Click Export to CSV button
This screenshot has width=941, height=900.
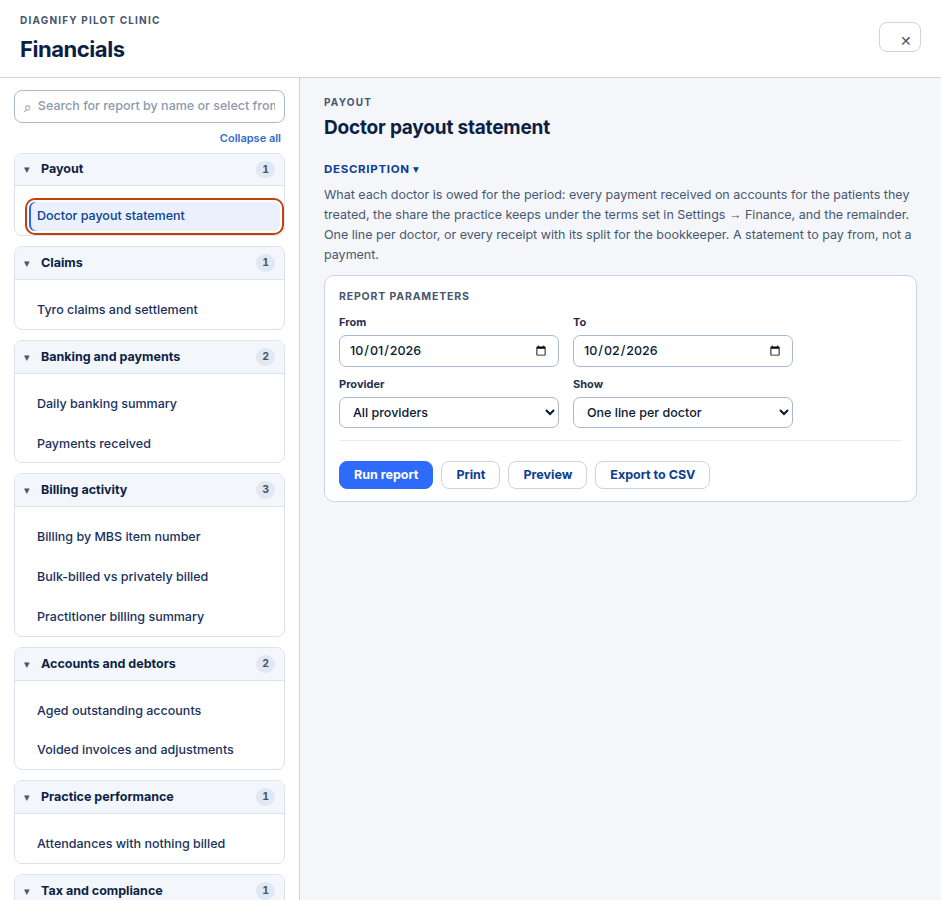pyautogui.click(x=652, y=475)
